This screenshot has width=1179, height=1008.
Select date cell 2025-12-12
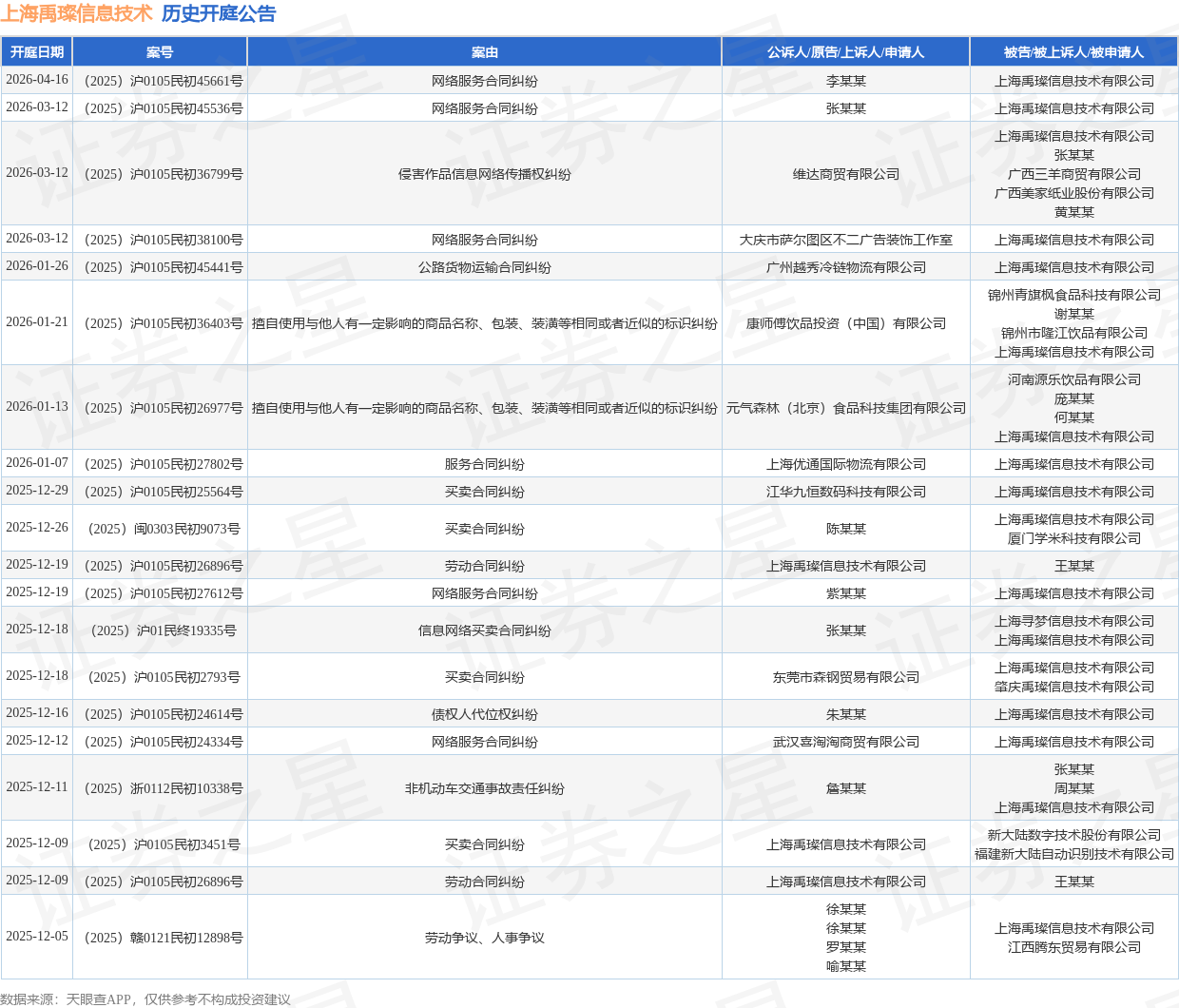coord(37,741)
